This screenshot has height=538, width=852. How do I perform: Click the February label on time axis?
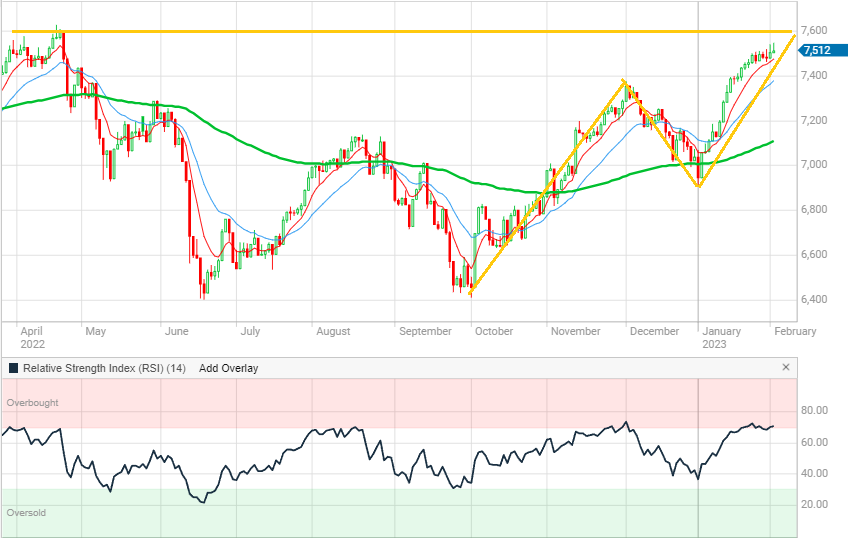[x=795, y=331]
